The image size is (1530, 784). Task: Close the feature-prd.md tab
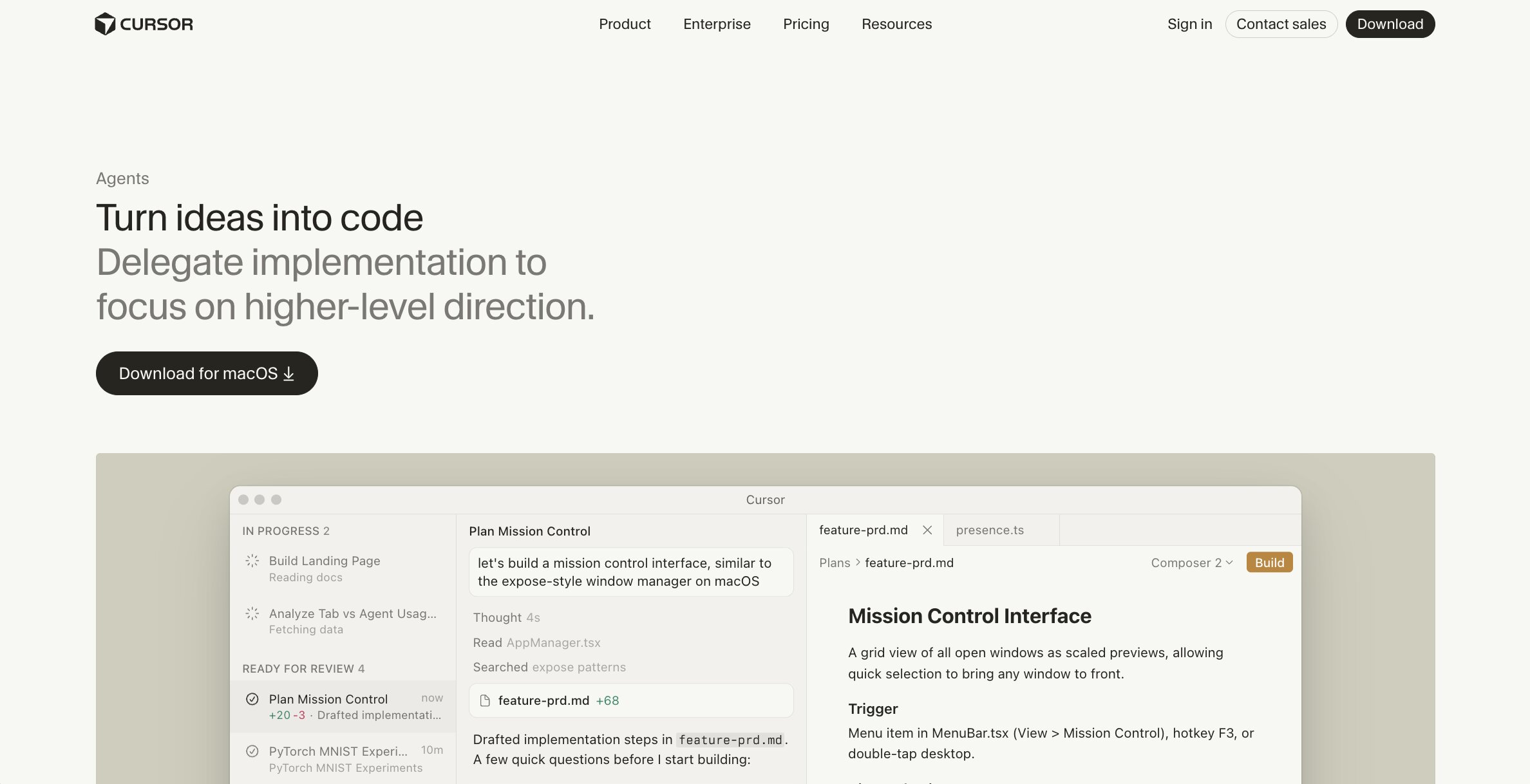pyautogui.click(x=927, y=530)
